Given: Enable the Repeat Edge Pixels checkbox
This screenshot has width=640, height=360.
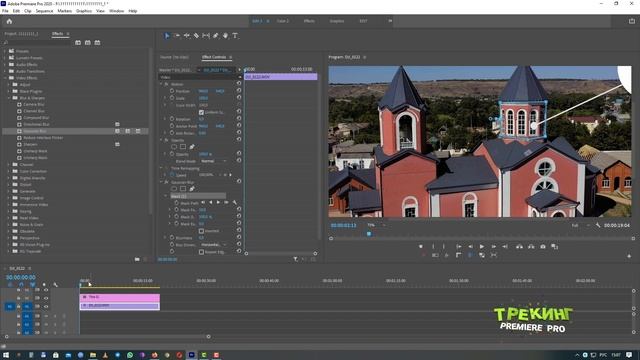Looking at the screenshot, I should click(201, 252).
